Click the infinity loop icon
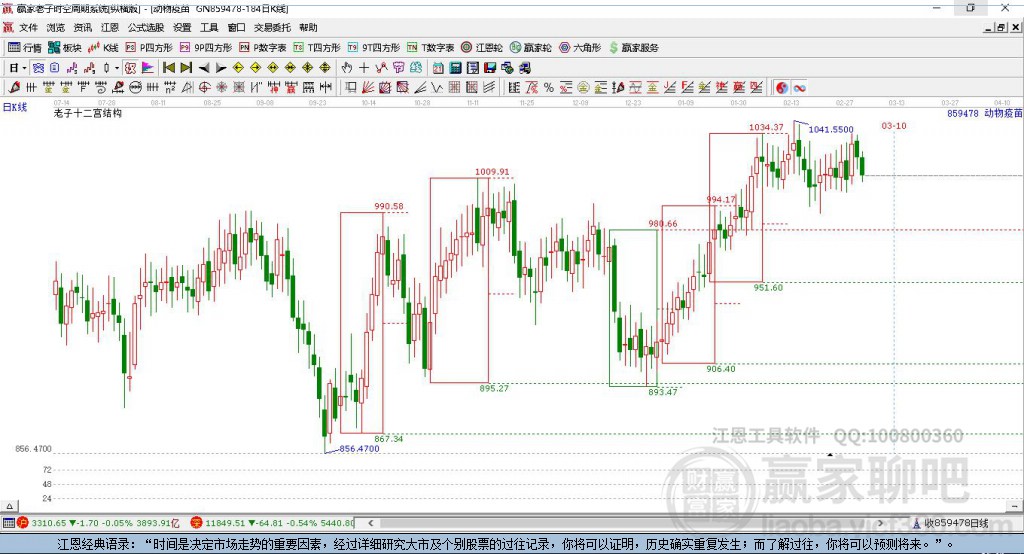The height and width of the screenshot is (554, 1024). tap(799, 88)
